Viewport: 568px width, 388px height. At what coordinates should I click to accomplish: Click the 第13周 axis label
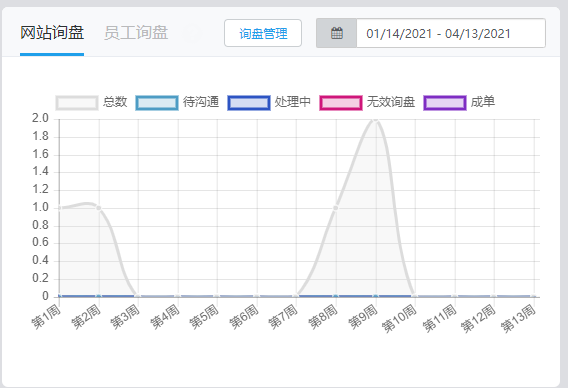tap(518, 319)
